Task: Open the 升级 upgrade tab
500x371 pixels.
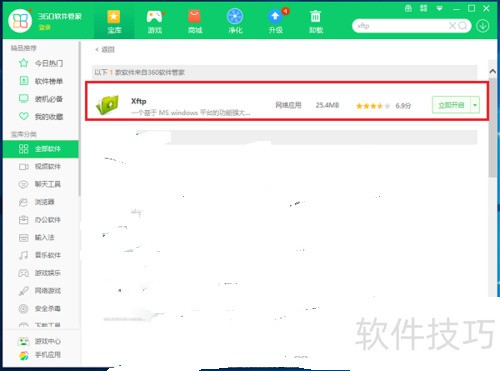Action: [276, 22]
